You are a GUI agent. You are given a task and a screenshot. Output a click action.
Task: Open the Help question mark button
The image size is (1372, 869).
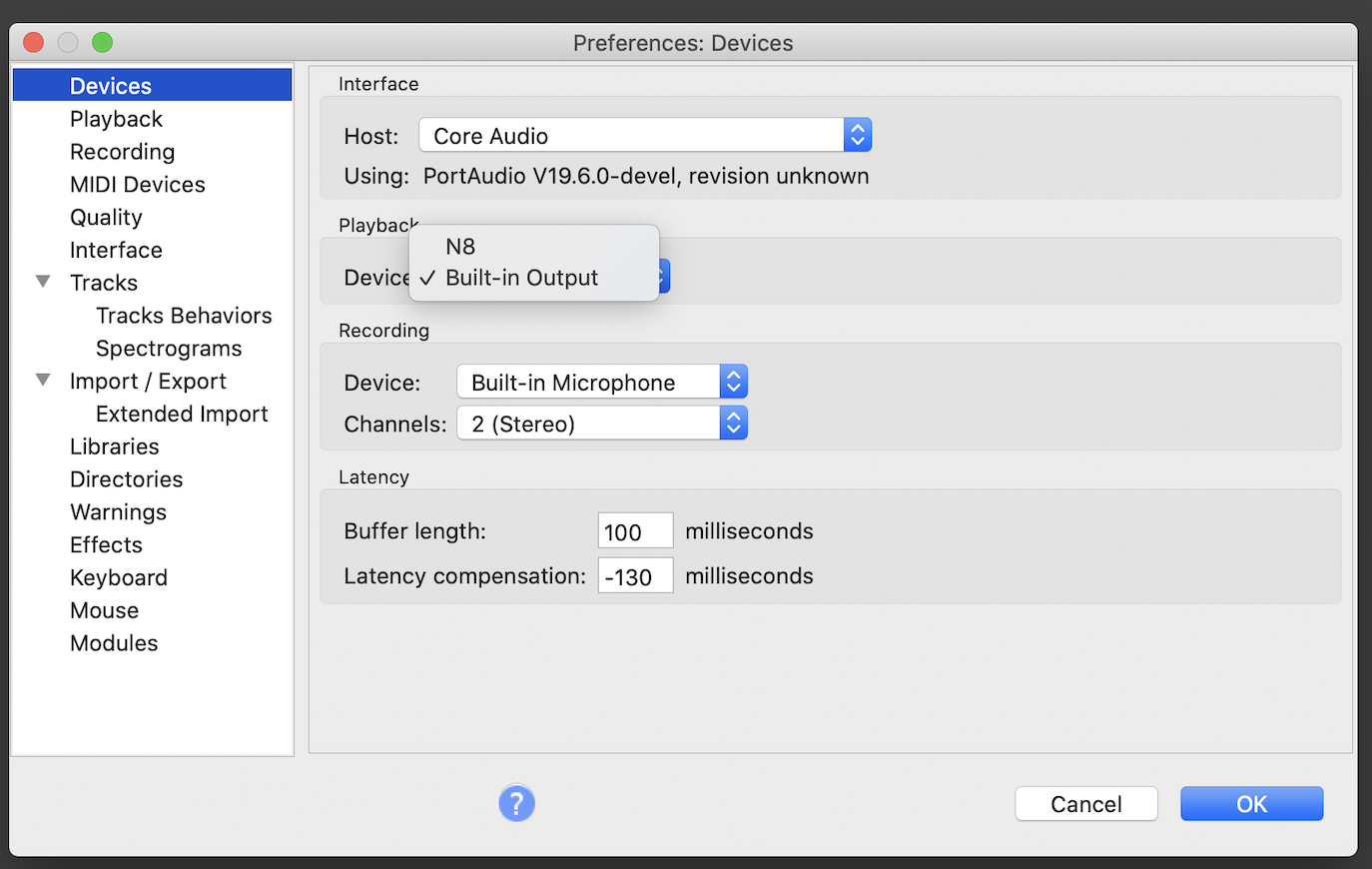click(x=516, y=803)
